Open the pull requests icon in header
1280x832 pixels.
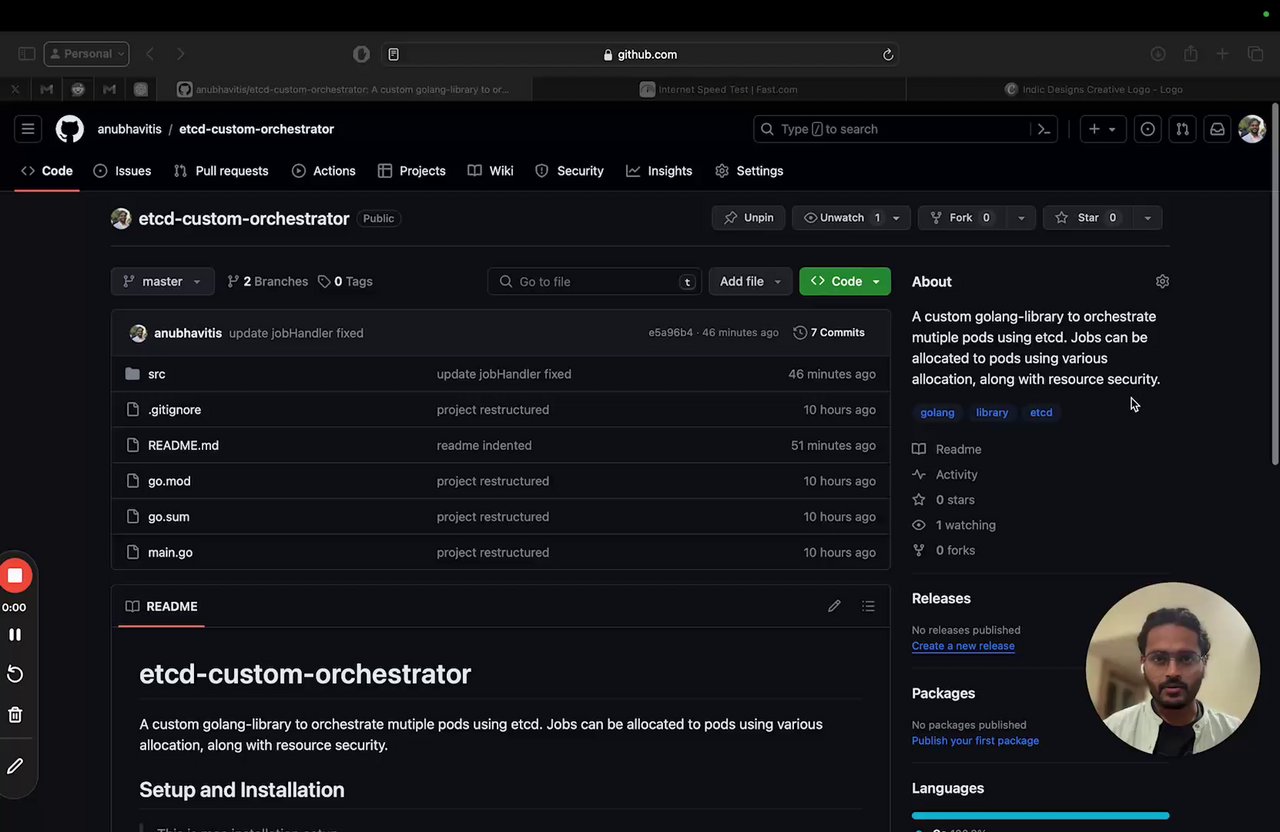pos(1182,129)
